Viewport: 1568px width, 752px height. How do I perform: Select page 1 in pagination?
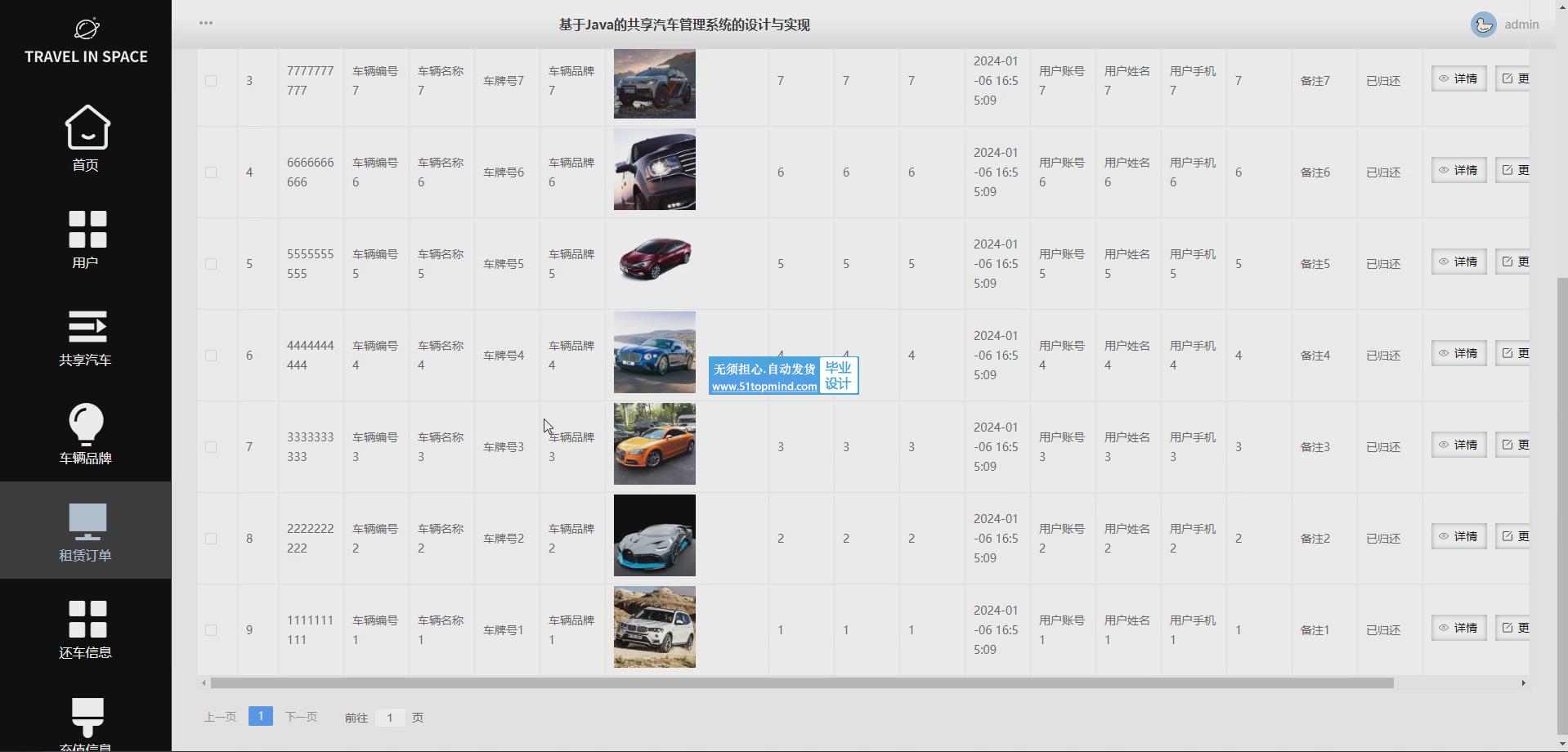pyautogui.click(x=260, y=716)
